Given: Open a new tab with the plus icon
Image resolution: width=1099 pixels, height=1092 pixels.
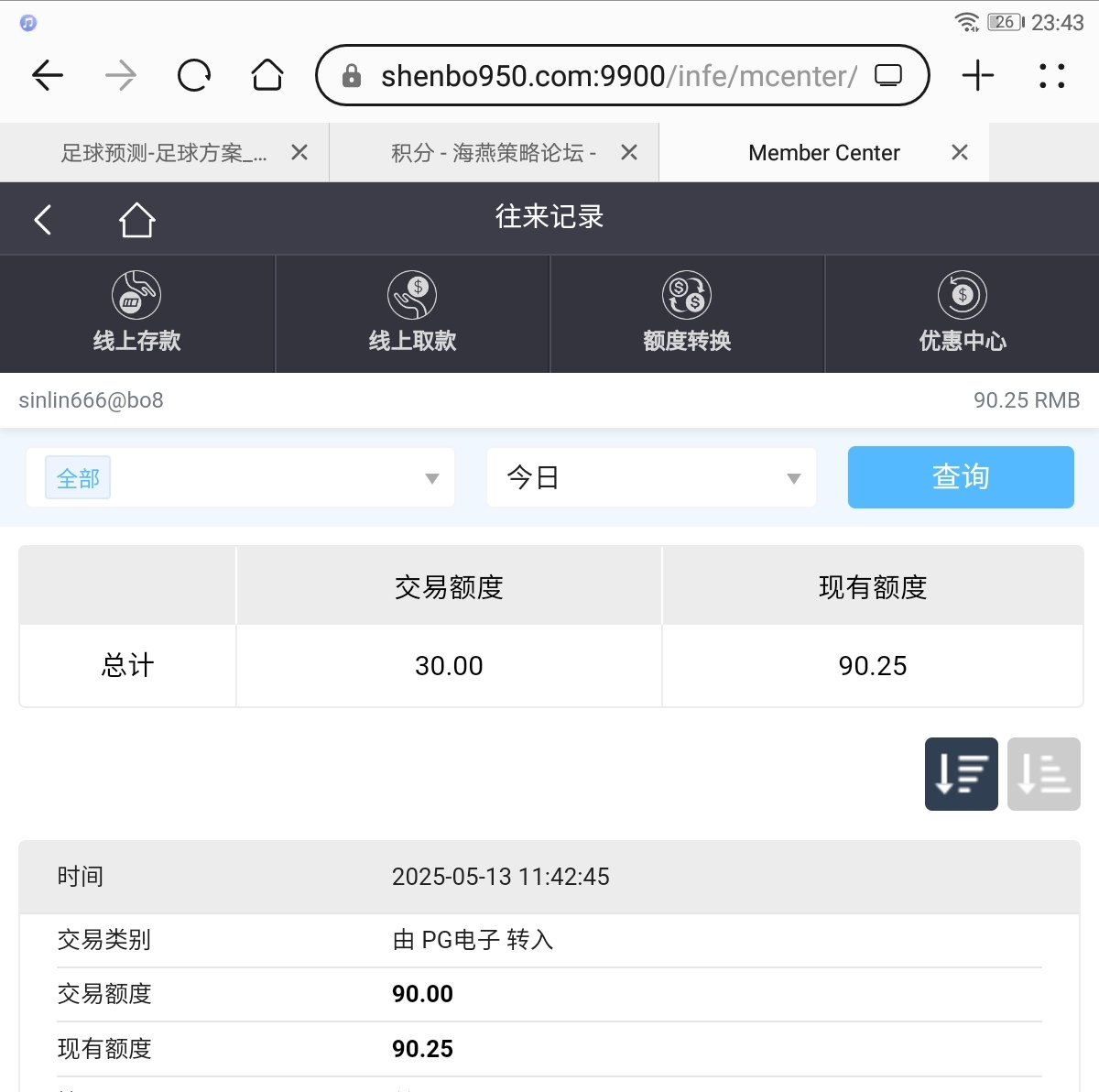Looking at the screenshot, I should click(x=977, y=75).
